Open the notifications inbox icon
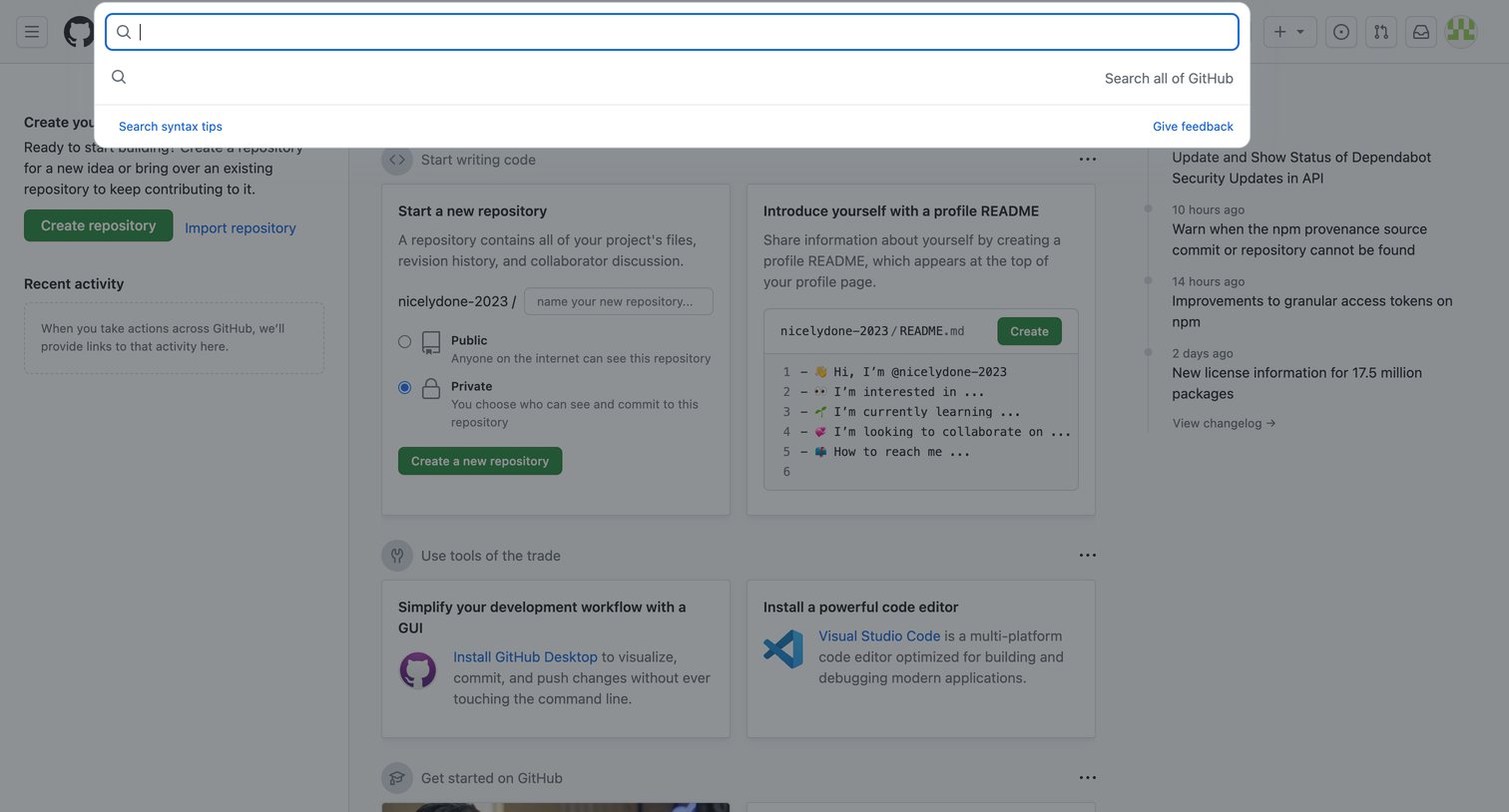The width and height of the screenshot is (1509, 812). coord(1421,32)
